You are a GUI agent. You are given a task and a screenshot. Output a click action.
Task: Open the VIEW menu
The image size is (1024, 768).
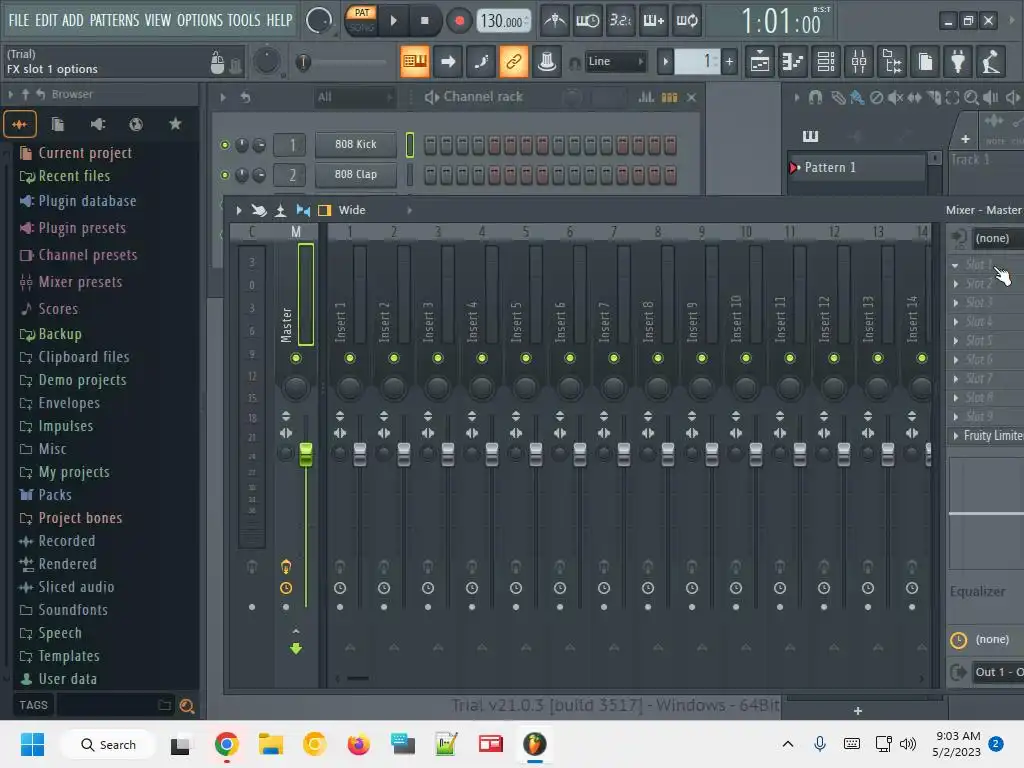pyautogui.click(x=157, y=20)
